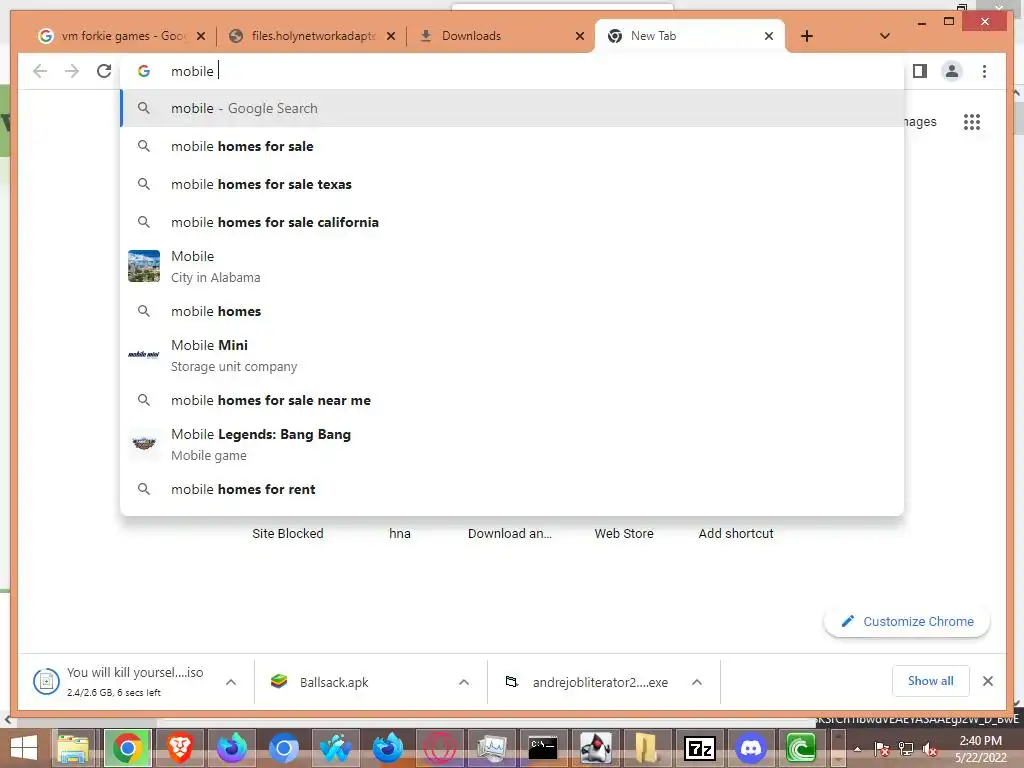Open a new tab with plus button
The image size is (1024, 768).
807,36
